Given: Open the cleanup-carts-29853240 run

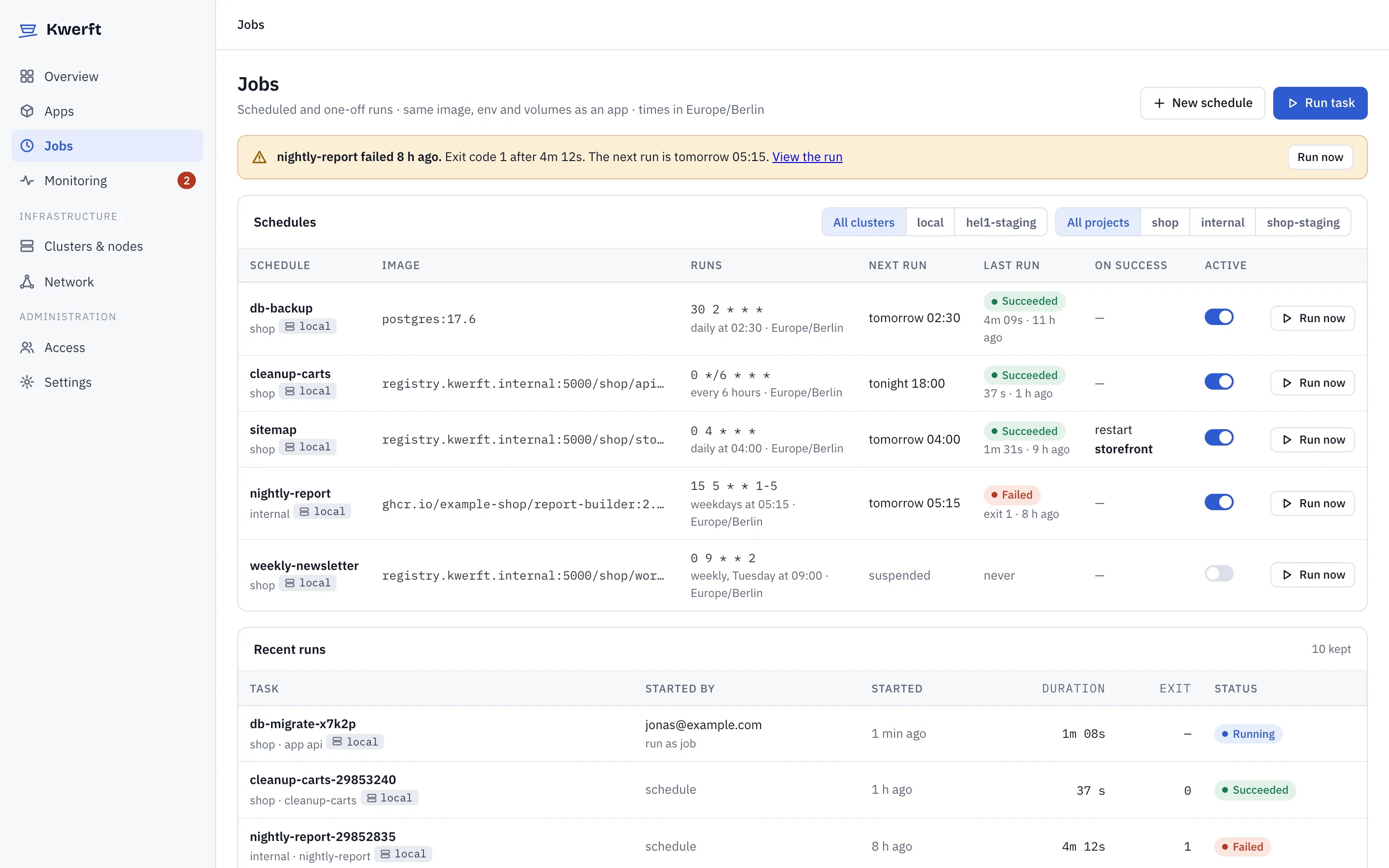Looking at the screenshot, I should pyautogui.click(x=323, y=780).
